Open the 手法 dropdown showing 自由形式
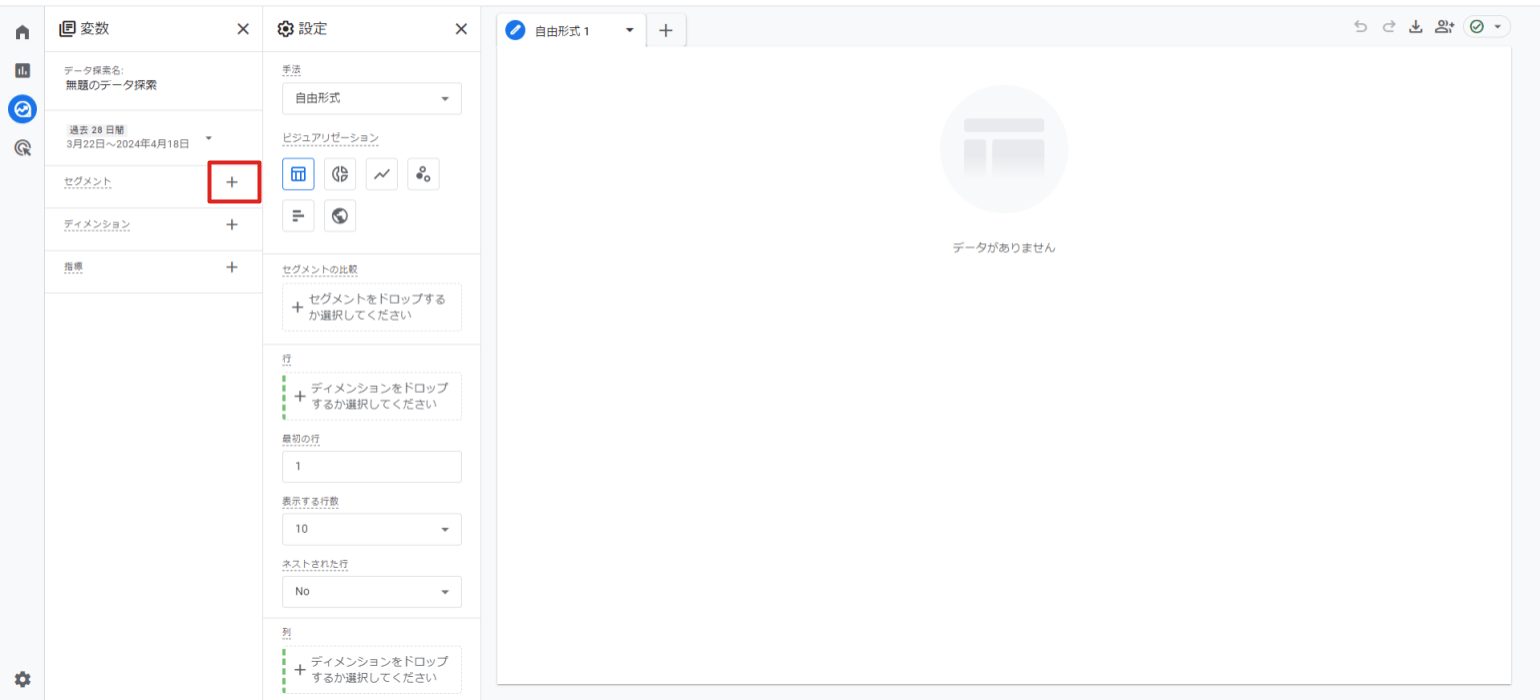 click(372, 99)
